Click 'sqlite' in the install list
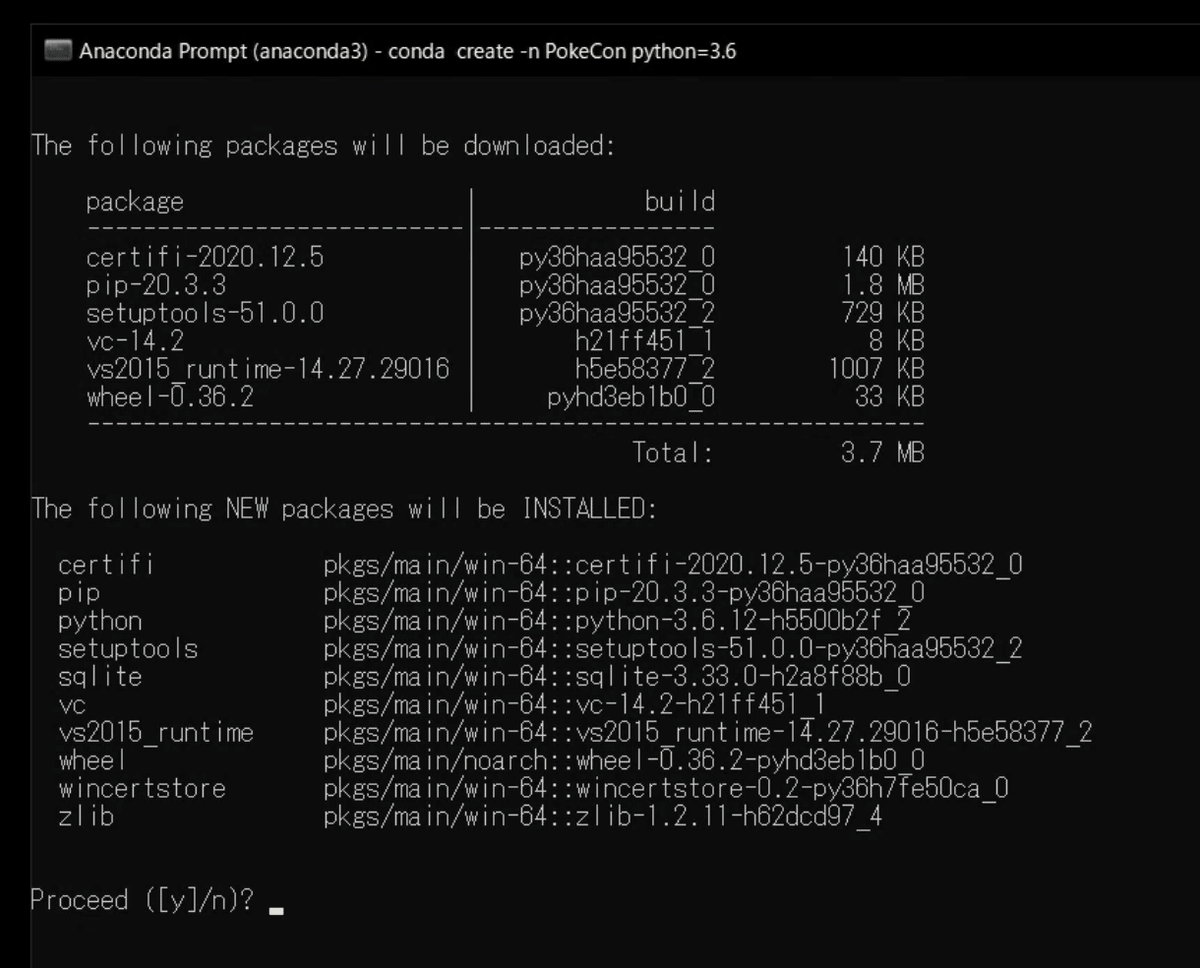 click(x=100, y=677)
